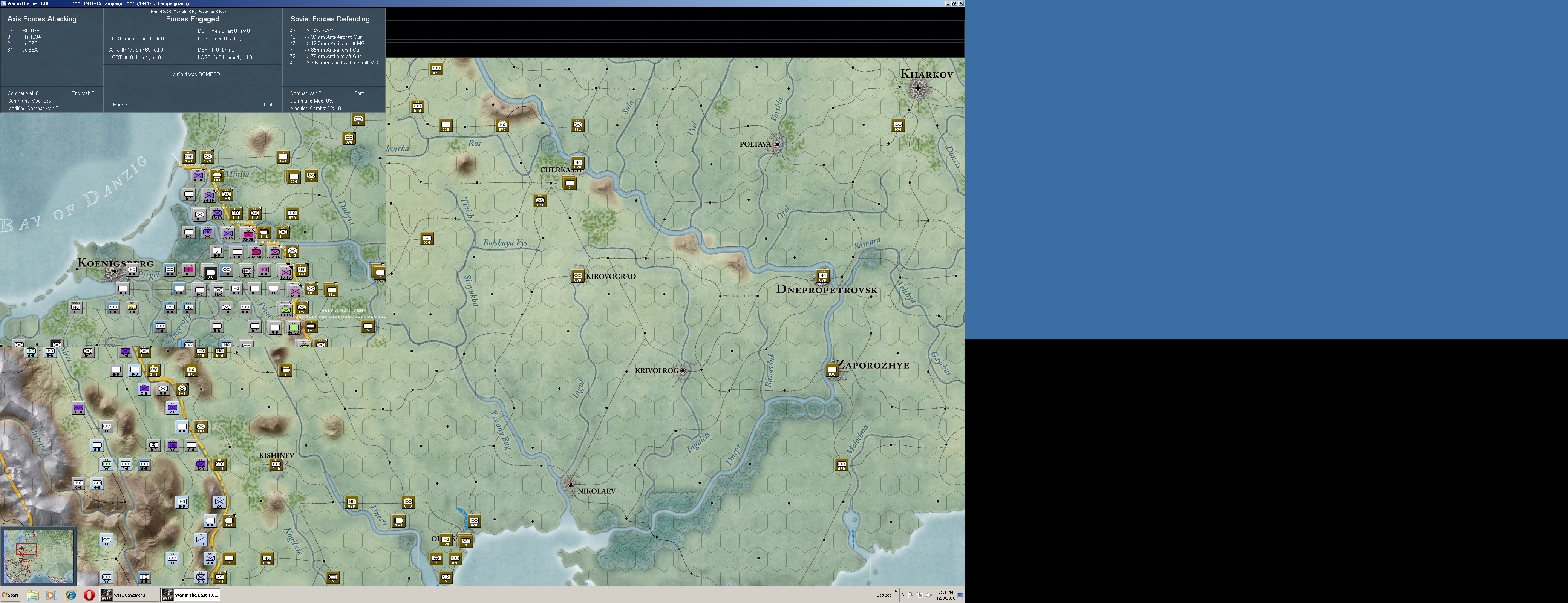Click the ZAPOROZHYE city label

(x=874, y=365)
